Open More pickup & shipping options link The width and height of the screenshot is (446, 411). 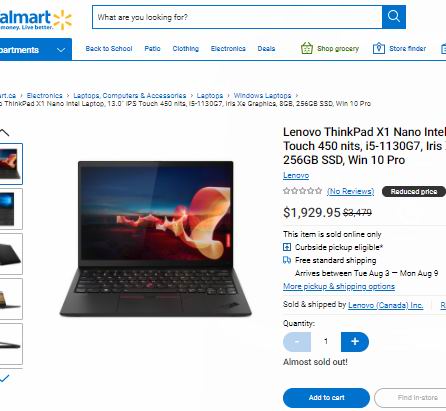tap(339, 286)
